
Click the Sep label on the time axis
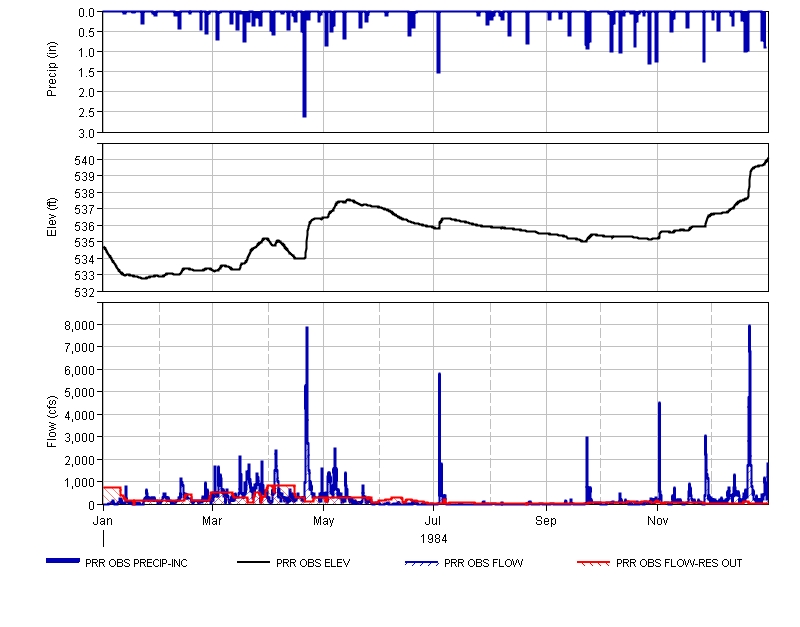[546, 521]
